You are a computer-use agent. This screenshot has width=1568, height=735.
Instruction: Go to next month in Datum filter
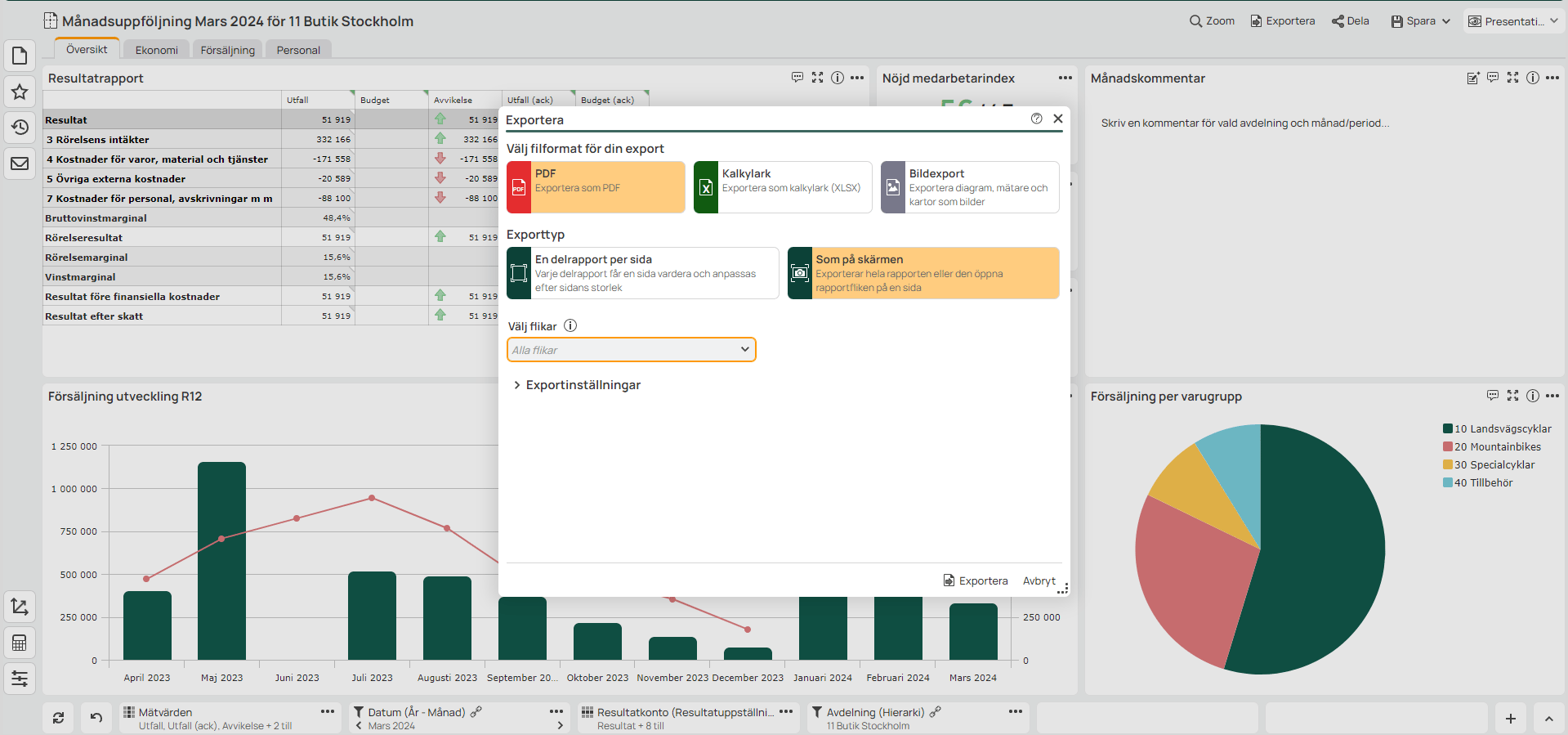(x=560, y=725)
